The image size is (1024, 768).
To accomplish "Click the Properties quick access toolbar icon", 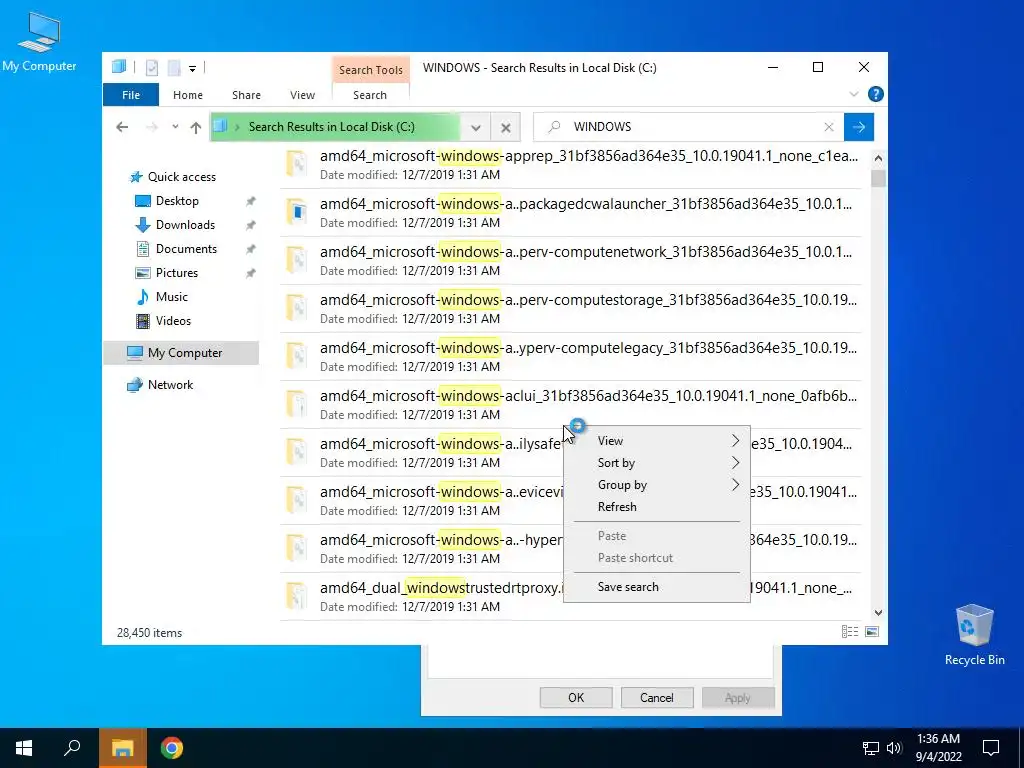I will pos(152,67).
